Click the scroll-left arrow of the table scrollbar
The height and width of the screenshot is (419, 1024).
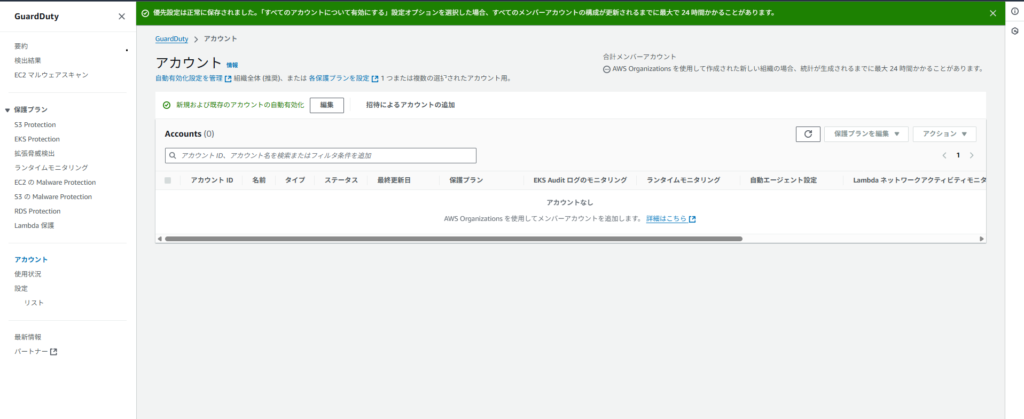(160, 239)
